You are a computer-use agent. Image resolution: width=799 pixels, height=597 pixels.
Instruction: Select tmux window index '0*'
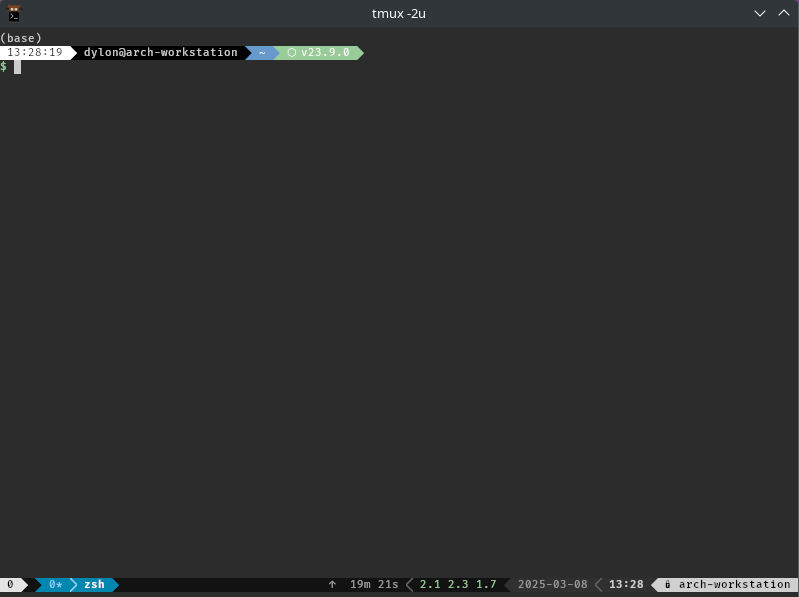click(x=56, y=584)
